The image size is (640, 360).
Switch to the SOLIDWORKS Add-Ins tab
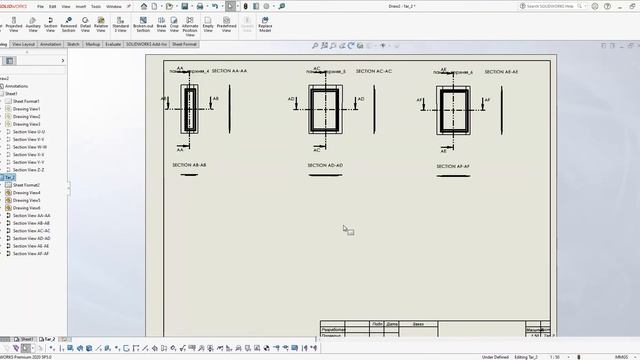click(146, 44)
